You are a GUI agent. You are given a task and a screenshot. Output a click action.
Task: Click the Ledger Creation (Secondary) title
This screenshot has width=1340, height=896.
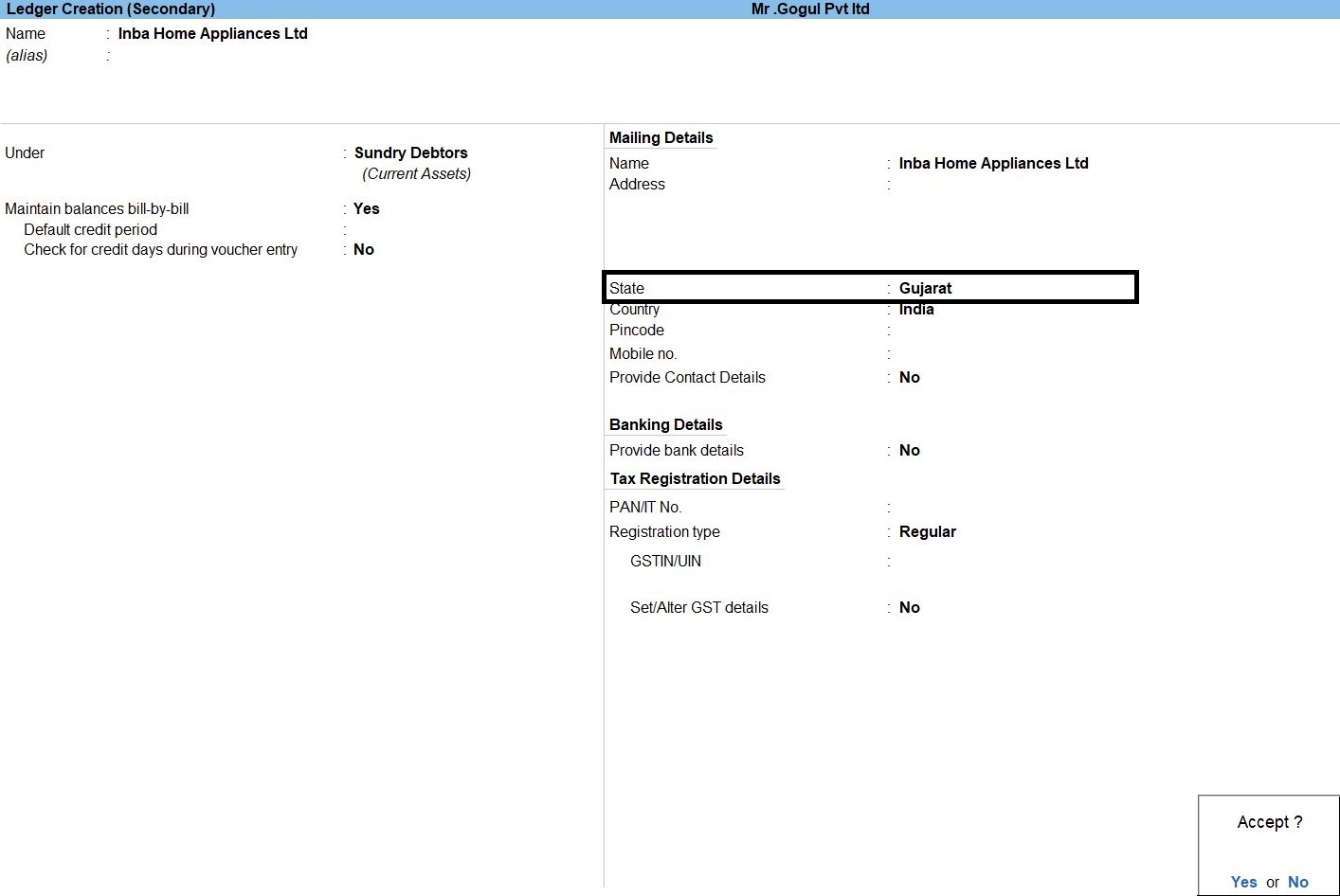point(110,9)
